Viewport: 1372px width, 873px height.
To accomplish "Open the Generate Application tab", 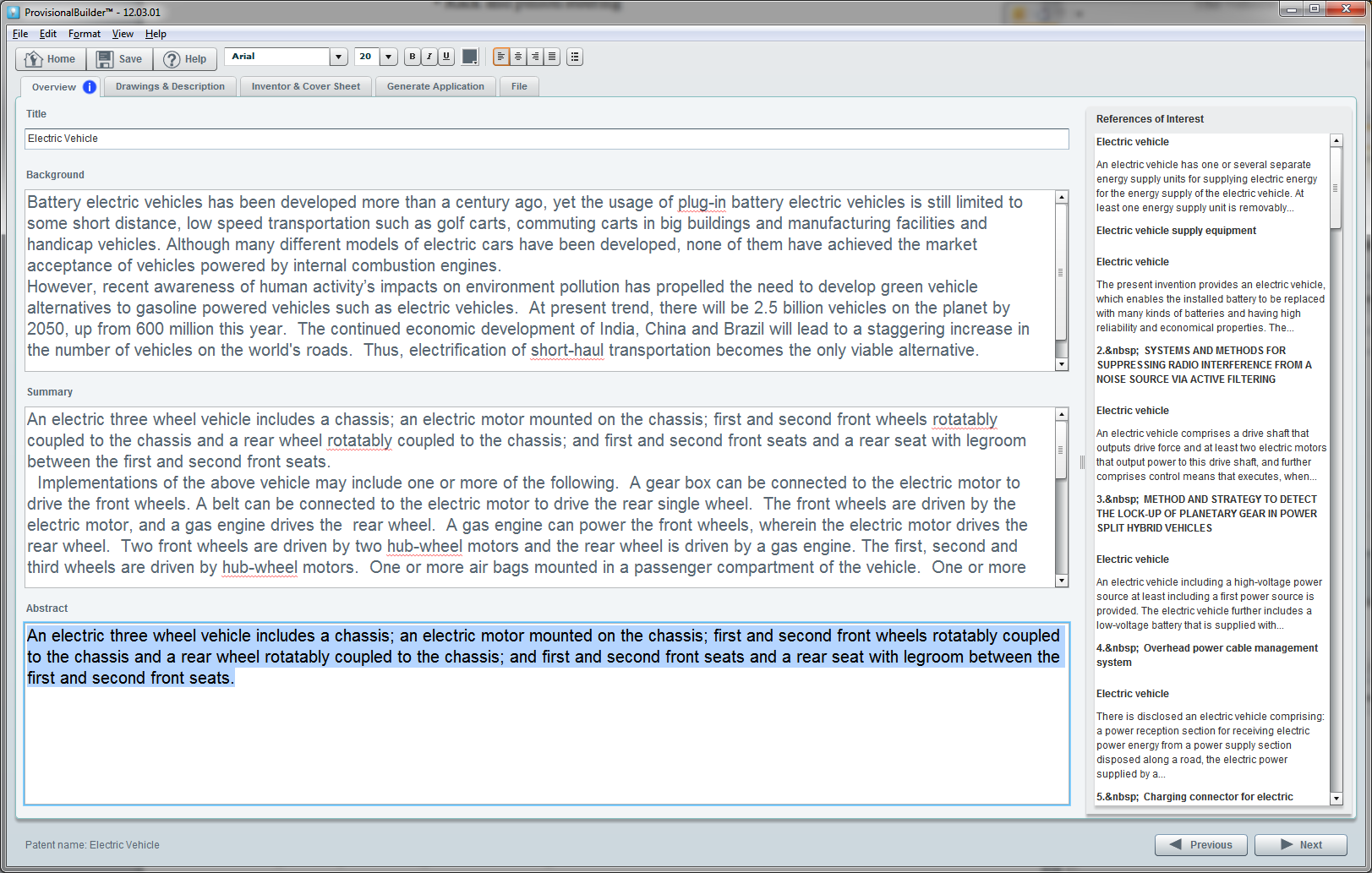I will tap(435, 86).
